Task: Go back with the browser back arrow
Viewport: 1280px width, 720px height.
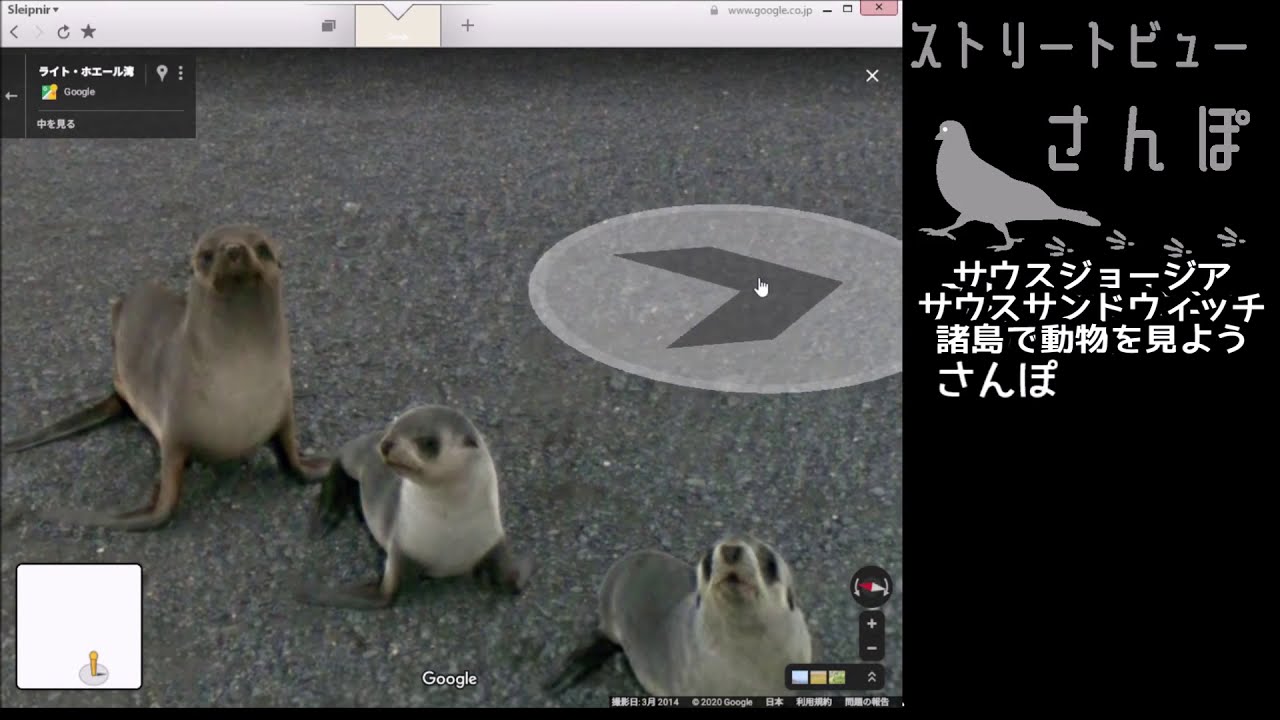Action: click(14, 32)
